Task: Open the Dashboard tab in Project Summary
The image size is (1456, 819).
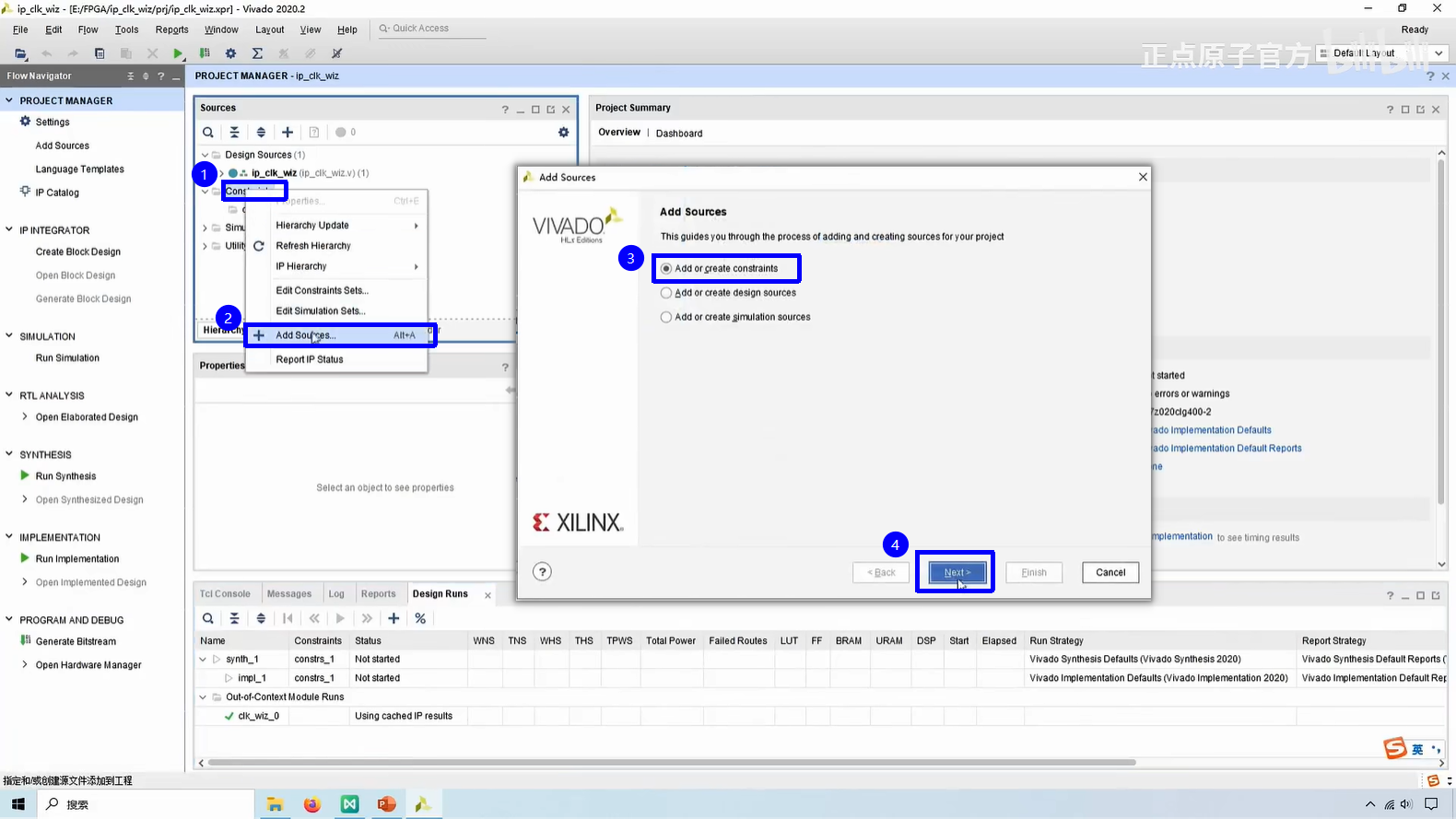Action: point(679,134)
